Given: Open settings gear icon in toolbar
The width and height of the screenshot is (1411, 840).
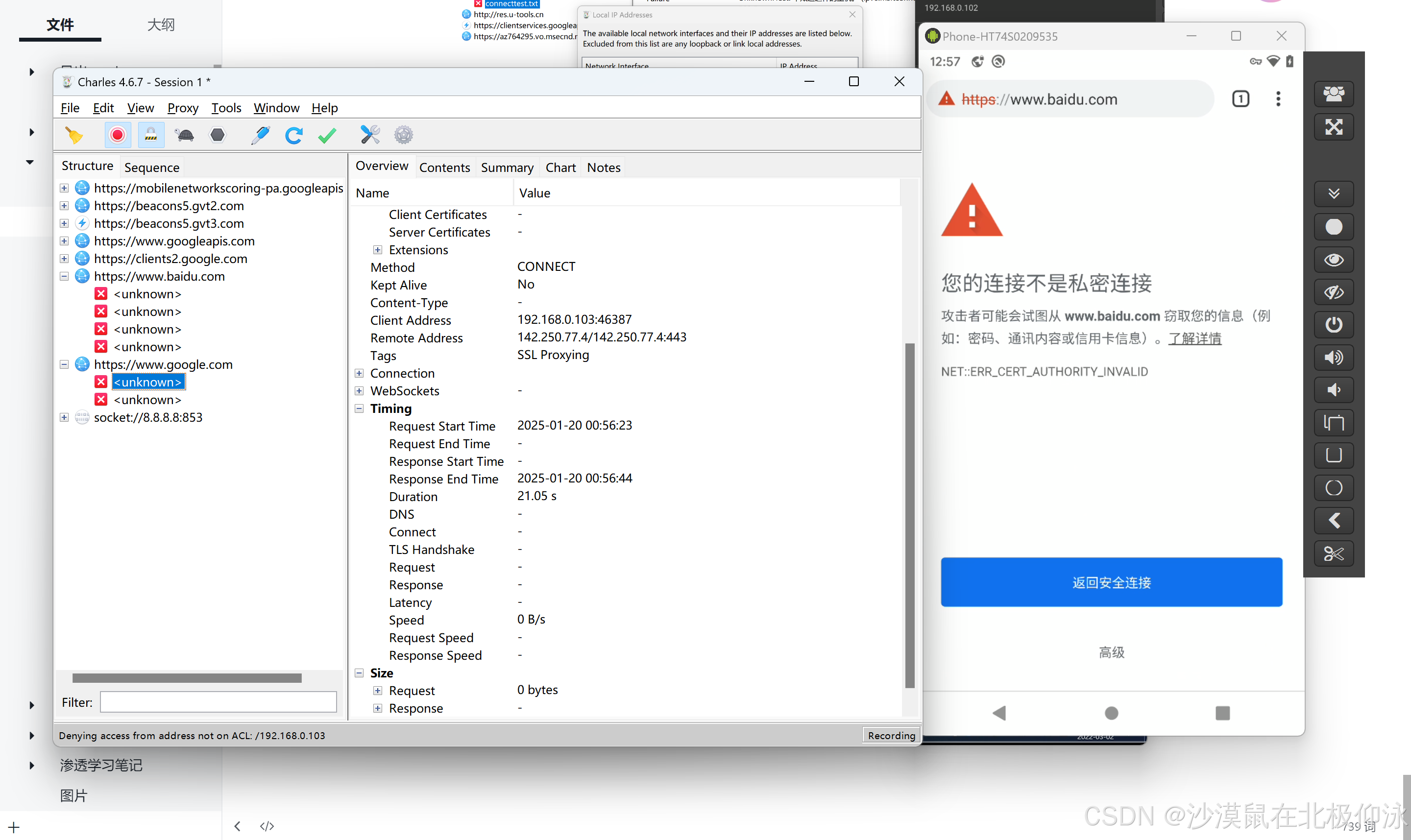Looking at the screenshot, I should coord(403,135).
